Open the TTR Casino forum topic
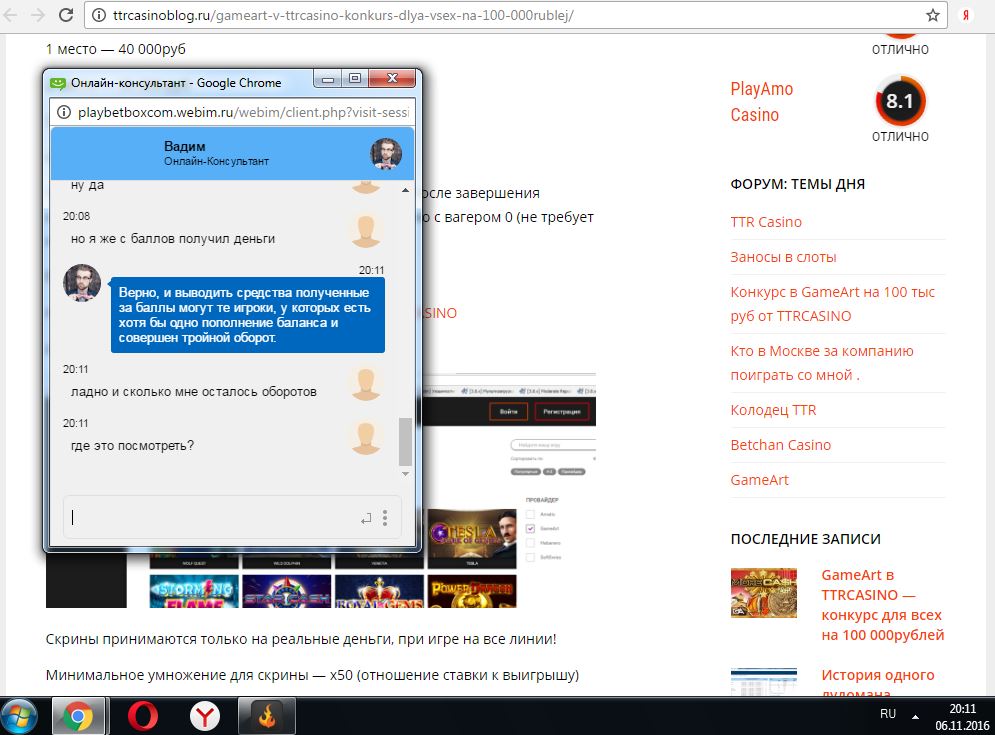Viewport: 995px width, 735px height. pyautogui.click(x=766, y=222)
